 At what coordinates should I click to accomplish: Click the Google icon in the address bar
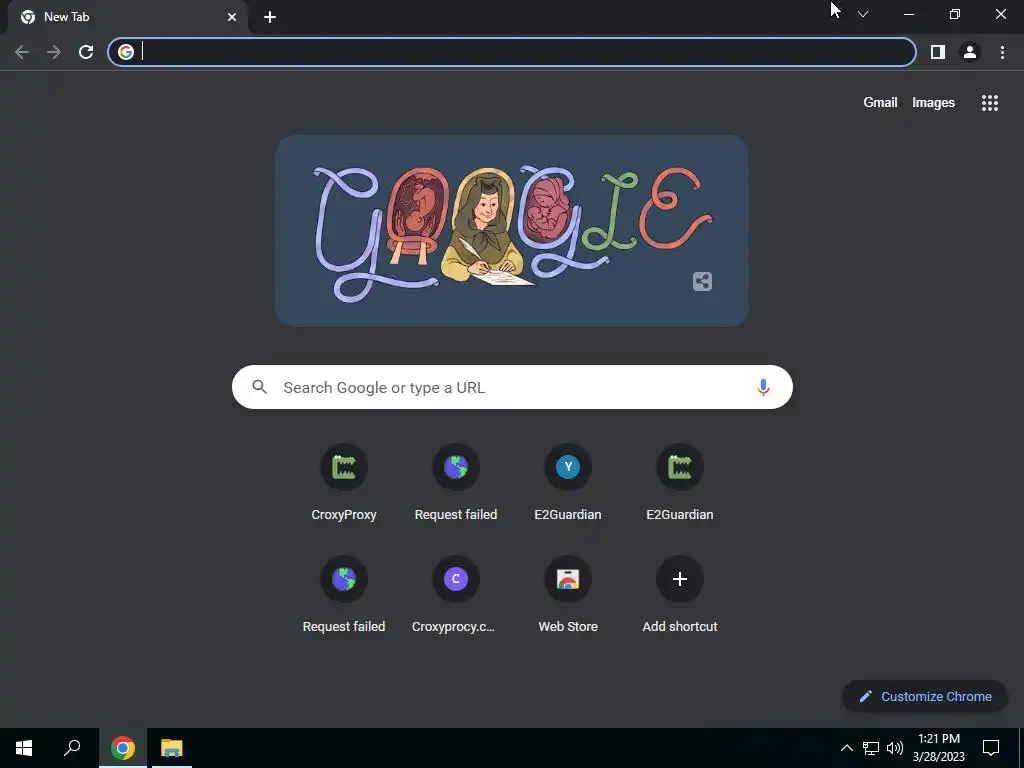pos(126,52)
